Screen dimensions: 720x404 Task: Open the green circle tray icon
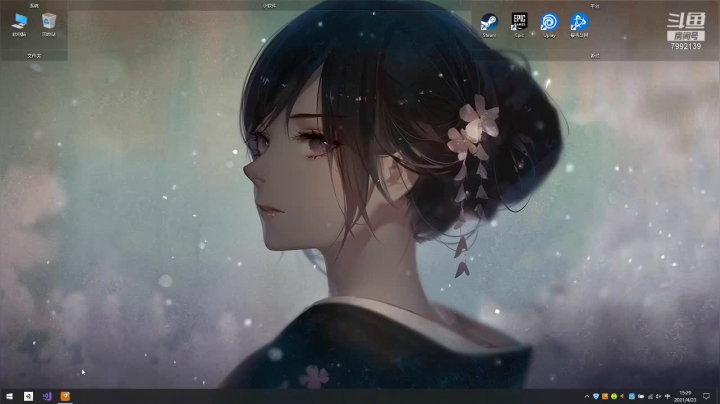(x=614, y=396)
